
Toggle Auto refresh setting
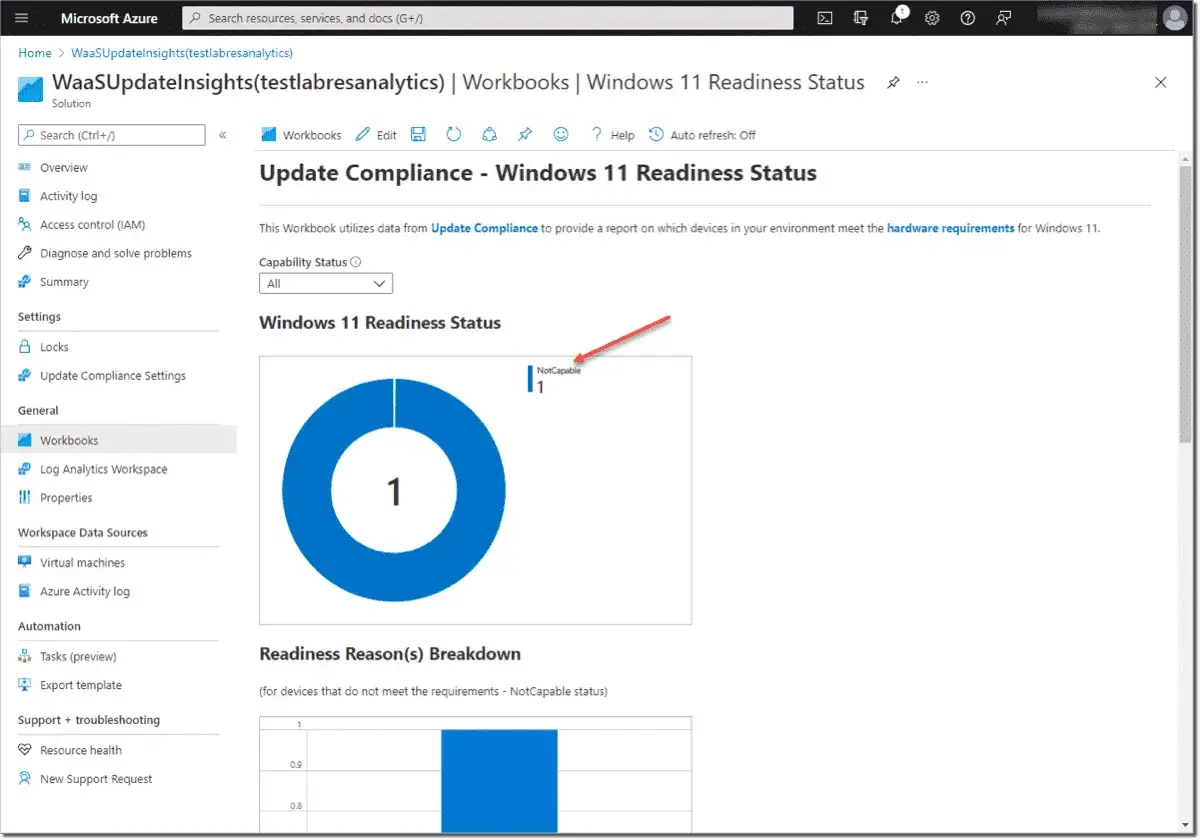(x=702, y=135)
